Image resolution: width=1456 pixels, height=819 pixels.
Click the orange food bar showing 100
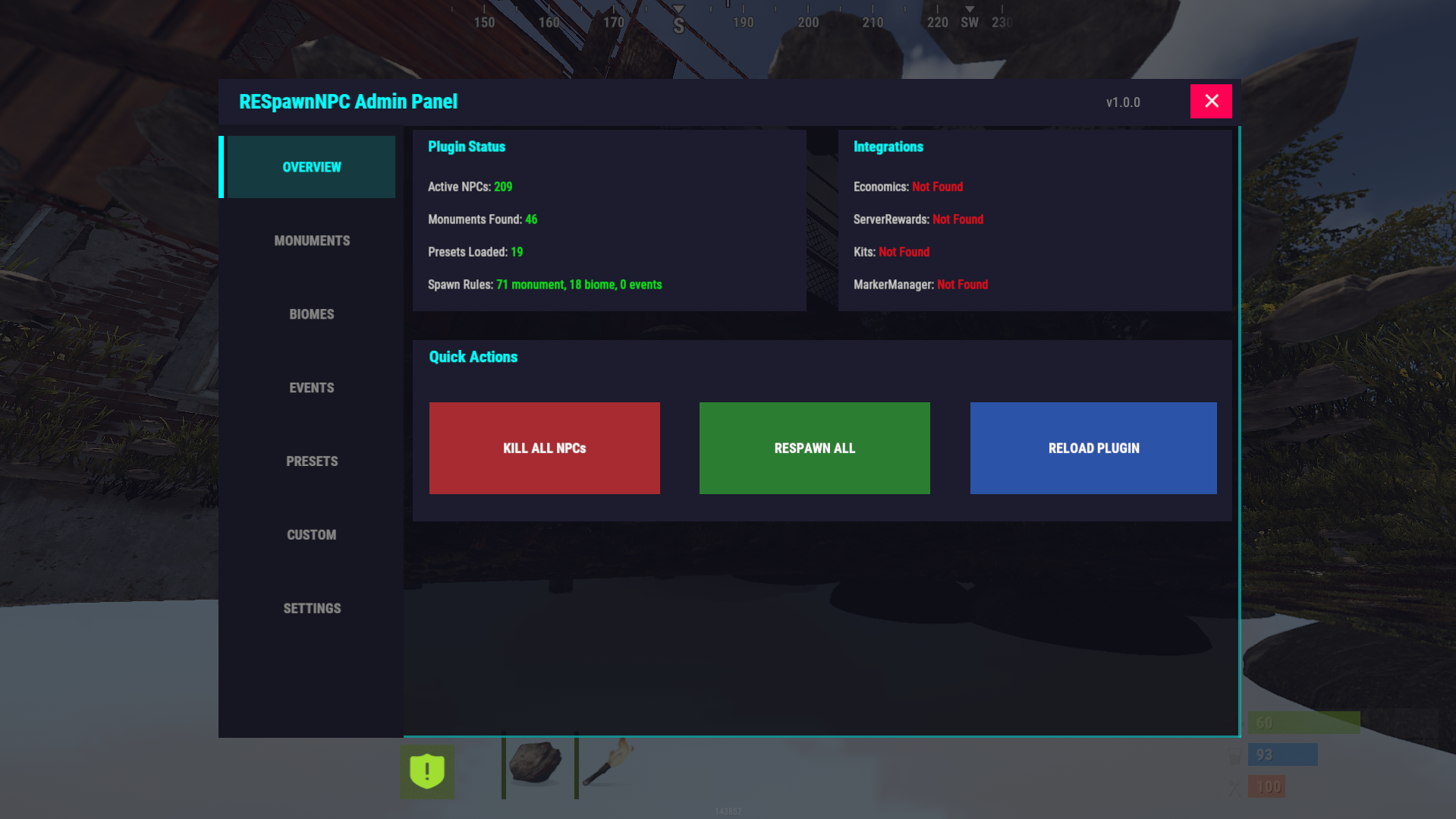point(1266,786)
